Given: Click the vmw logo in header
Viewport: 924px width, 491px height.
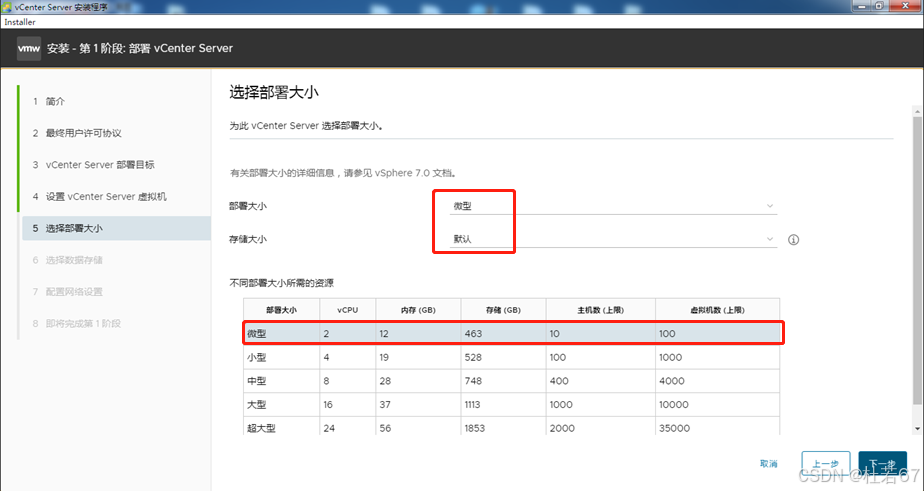Looking at the screenshot, I should click(x=29, y=48).
